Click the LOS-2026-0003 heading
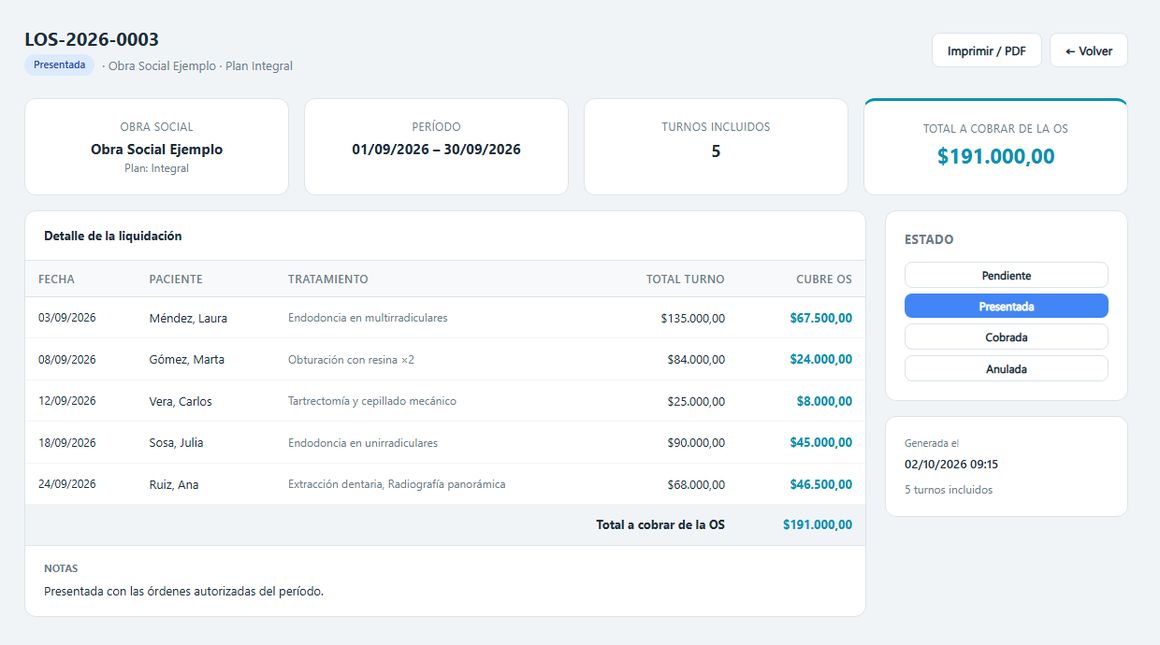The image size is (1160, 645). (92, 39)
